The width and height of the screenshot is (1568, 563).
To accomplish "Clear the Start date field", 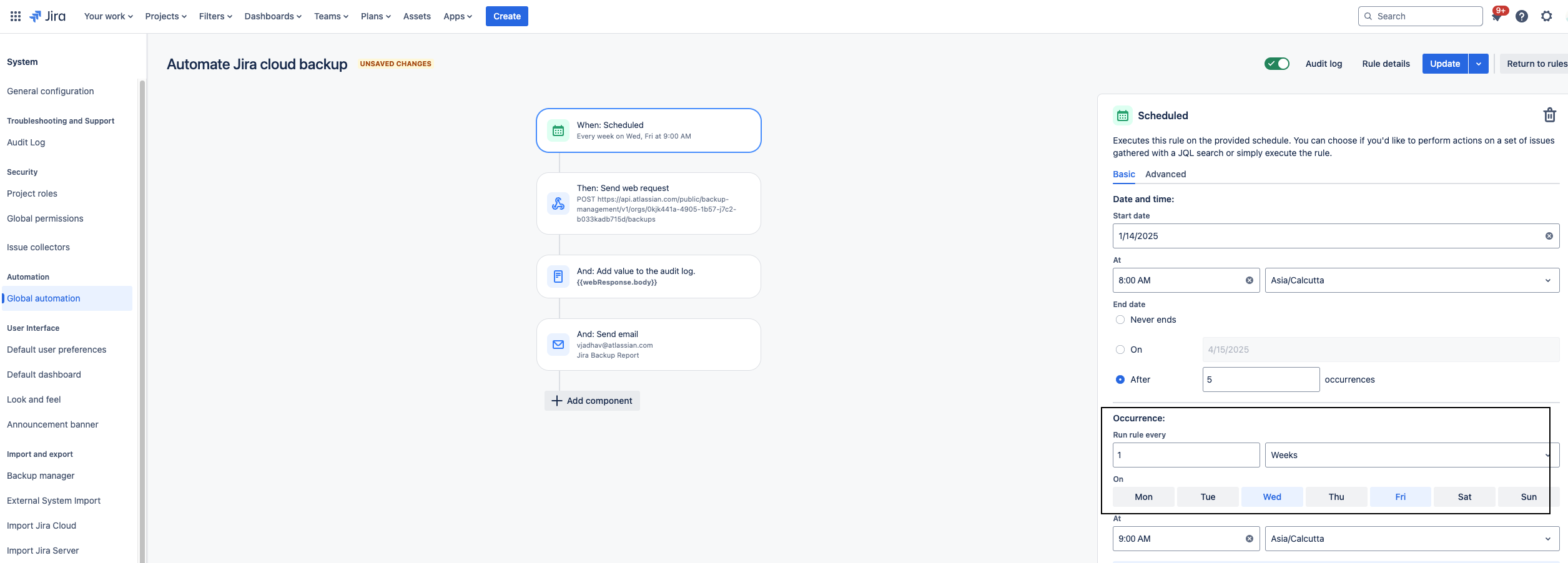I will (1549, 236).
